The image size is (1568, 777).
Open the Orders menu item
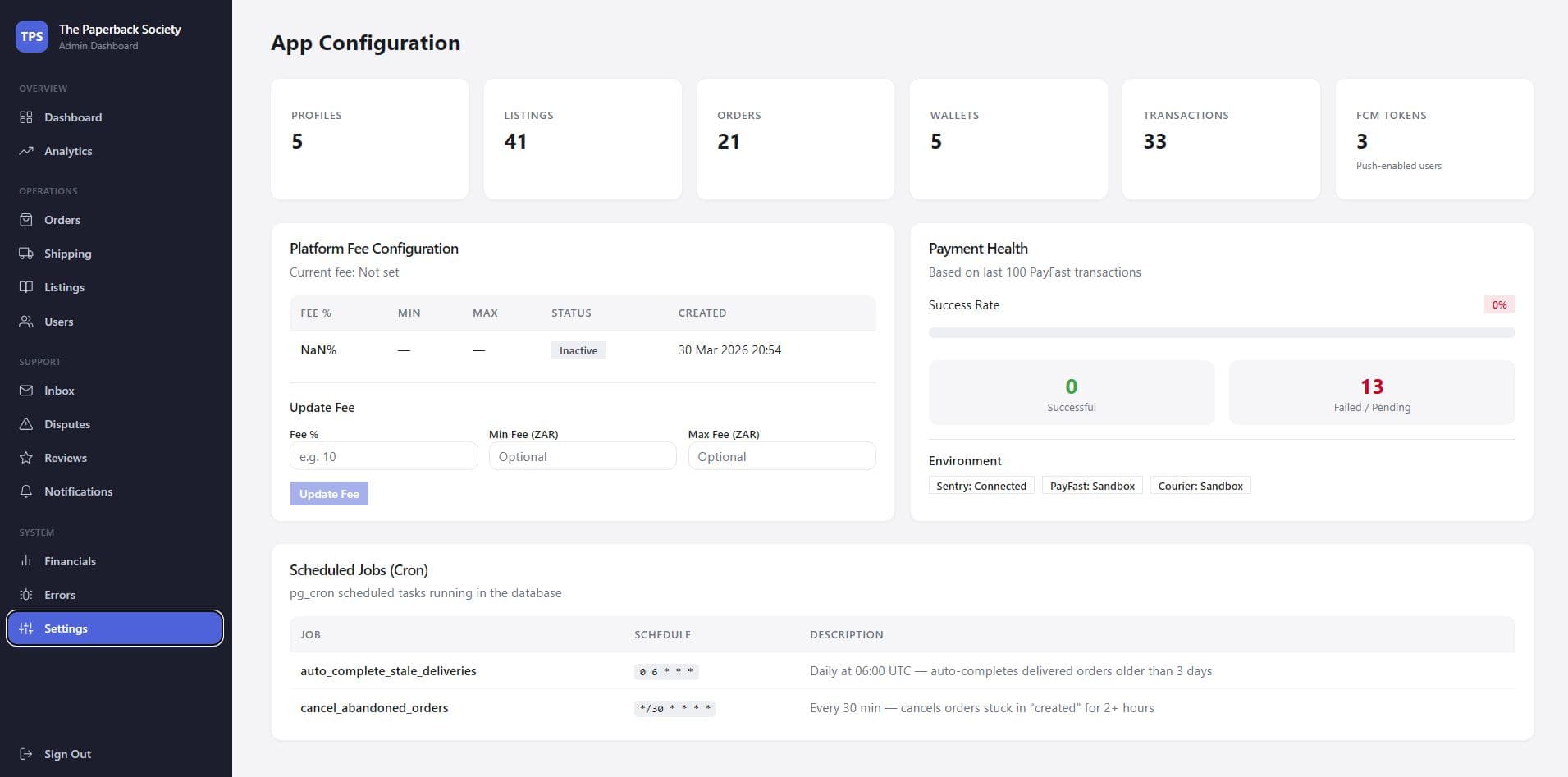click(62, 220)
